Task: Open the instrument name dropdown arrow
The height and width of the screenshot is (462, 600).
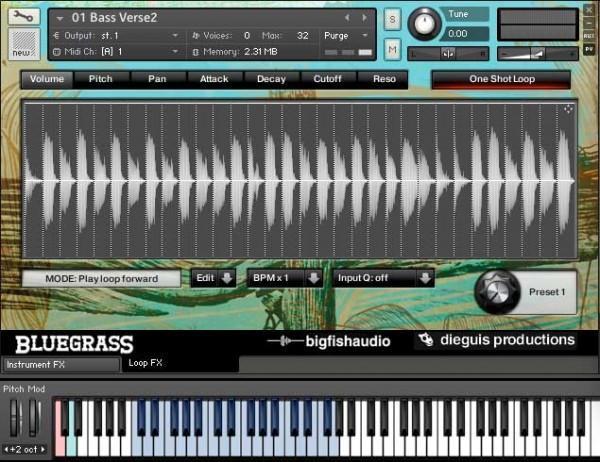Action: click(59, 18)
